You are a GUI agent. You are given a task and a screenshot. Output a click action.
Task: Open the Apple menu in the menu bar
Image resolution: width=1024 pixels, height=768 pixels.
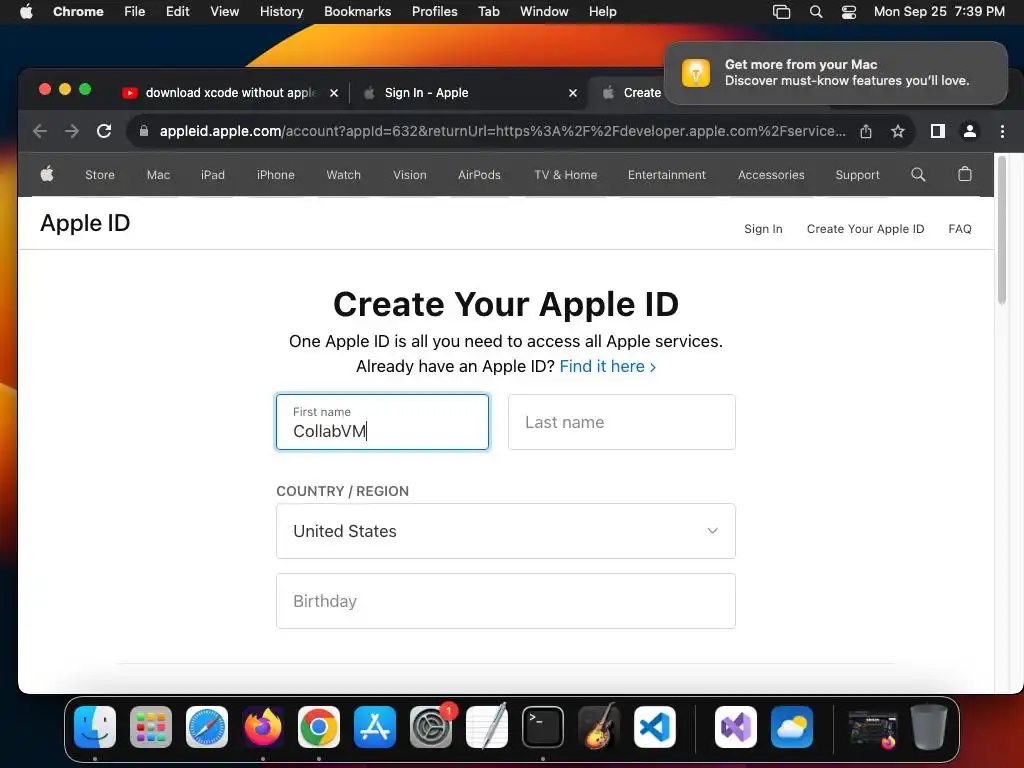coord(26,12)
